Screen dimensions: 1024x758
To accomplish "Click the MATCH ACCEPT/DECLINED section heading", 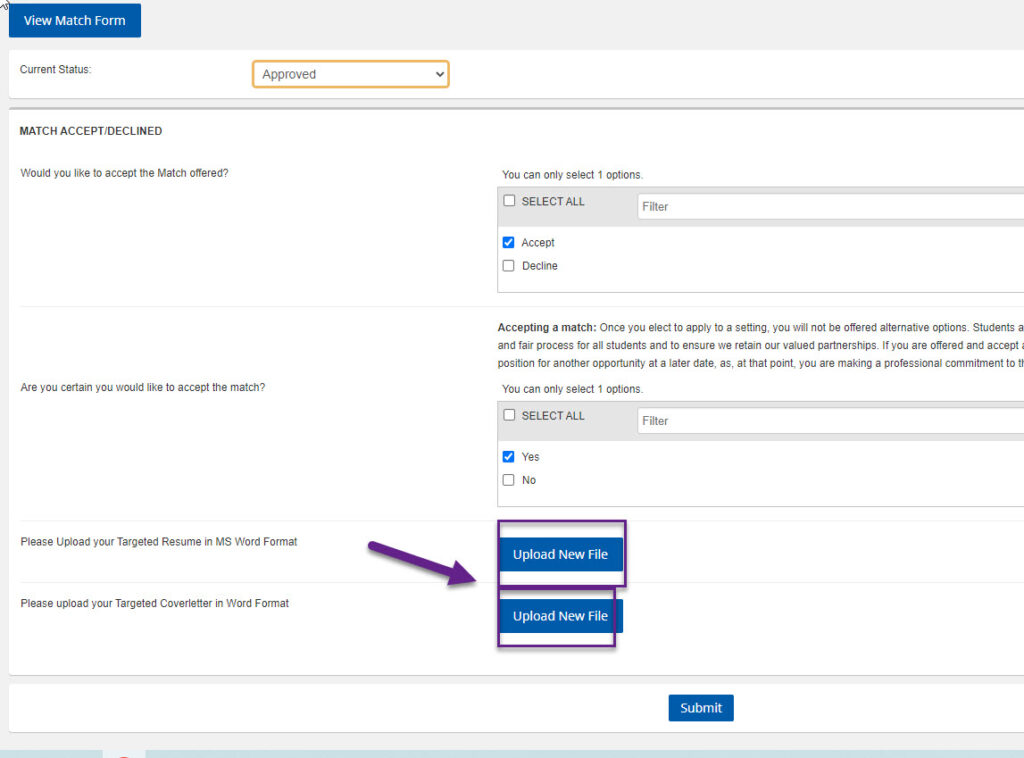I will pos(91,131).
